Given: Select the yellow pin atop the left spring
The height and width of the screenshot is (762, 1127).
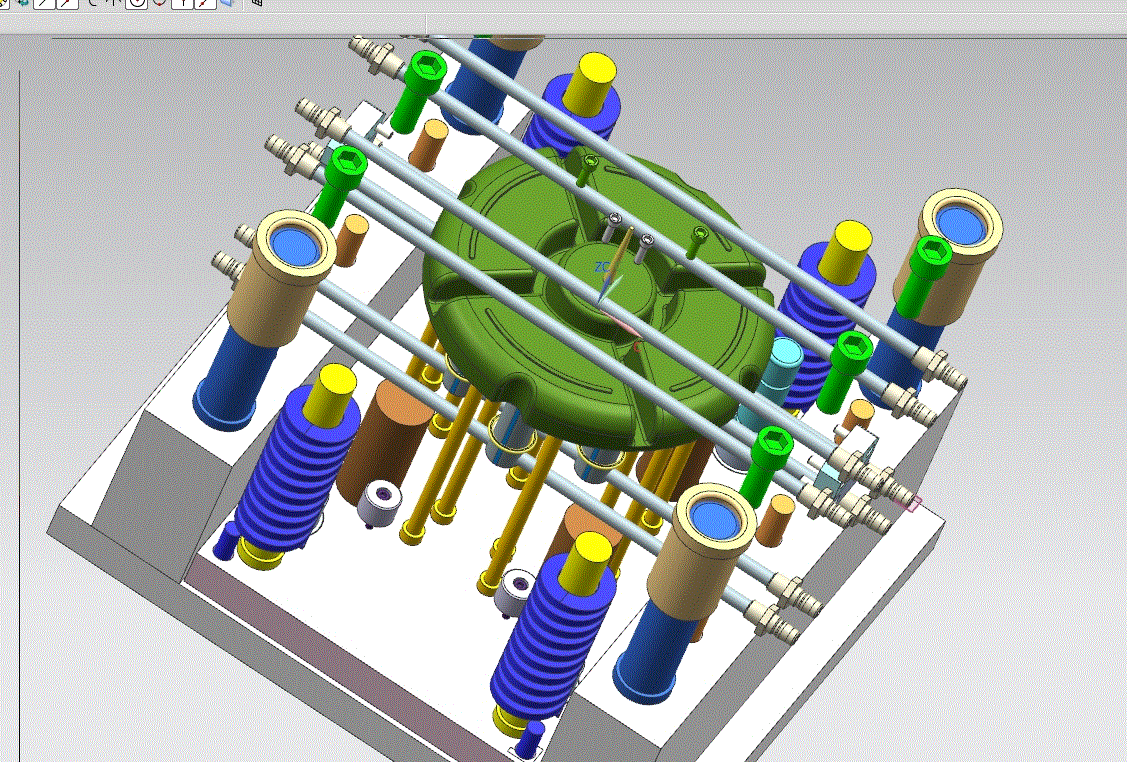Looking at the screenshot, I should pyautogui.click(x=329, y=395).
